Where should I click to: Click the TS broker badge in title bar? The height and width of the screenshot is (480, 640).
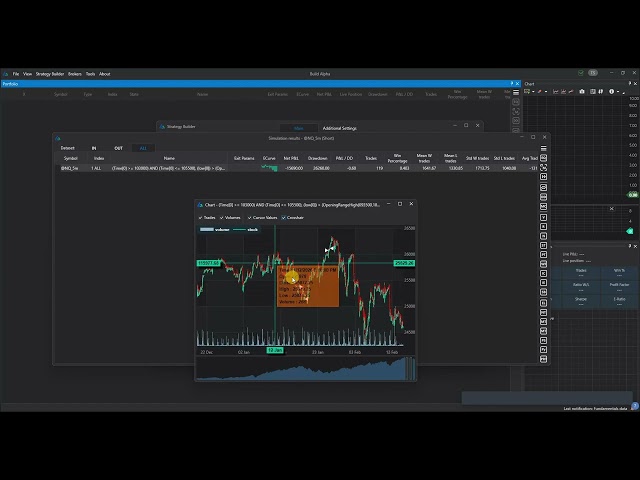click(593, 73)
